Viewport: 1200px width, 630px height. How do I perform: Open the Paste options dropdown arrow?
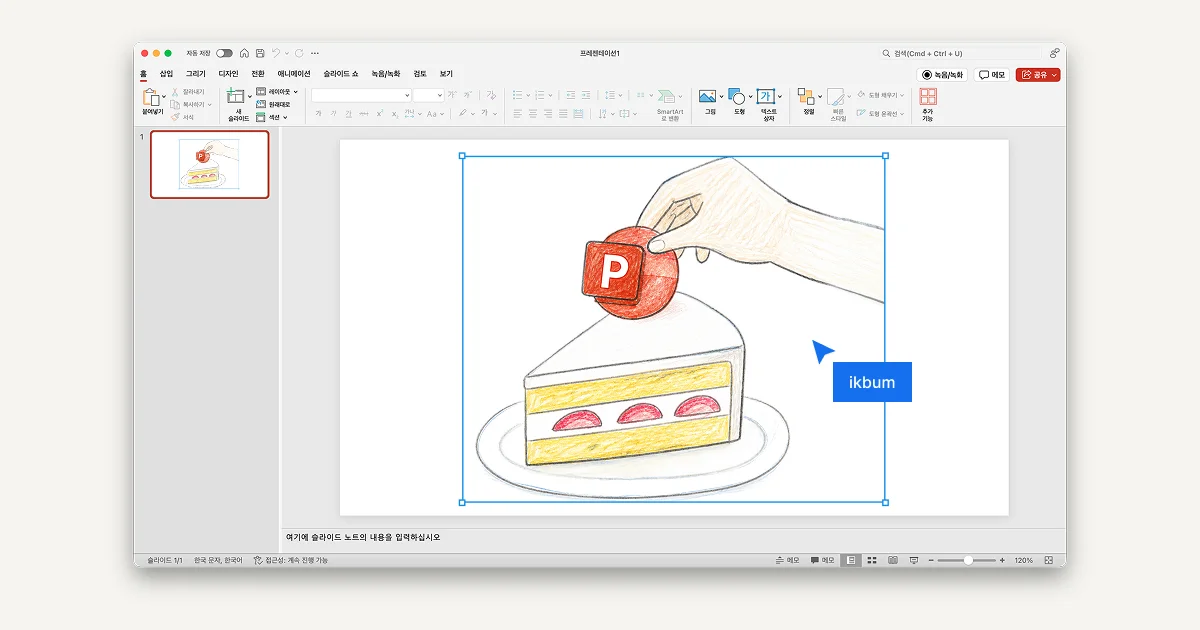pyautogui.click(x=165, y=97)
